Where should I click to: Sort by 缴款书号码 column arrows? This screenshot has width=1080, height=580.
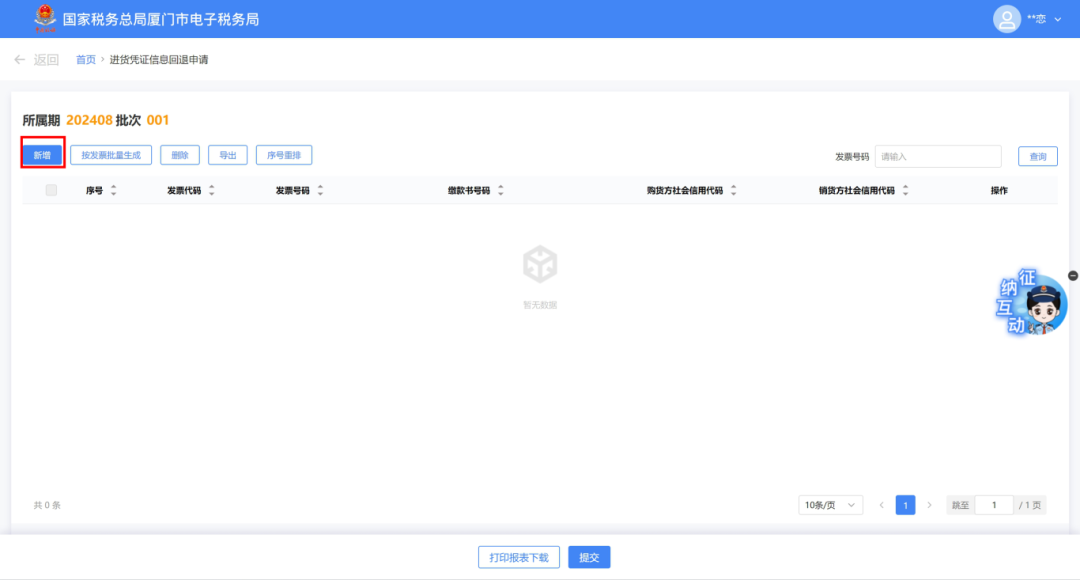tap(501, 190)
